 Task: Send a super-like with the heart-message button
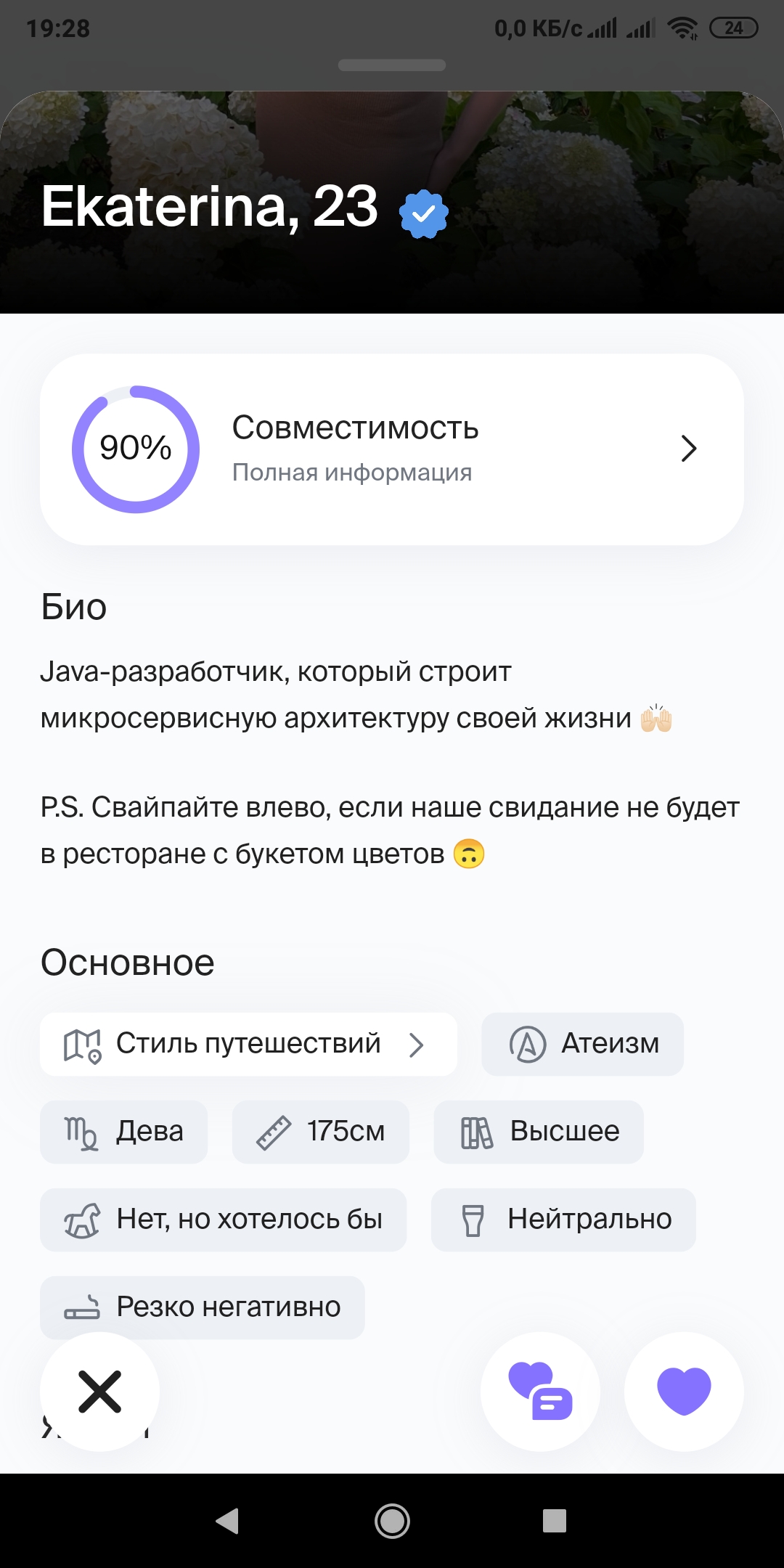[541, 1391]
